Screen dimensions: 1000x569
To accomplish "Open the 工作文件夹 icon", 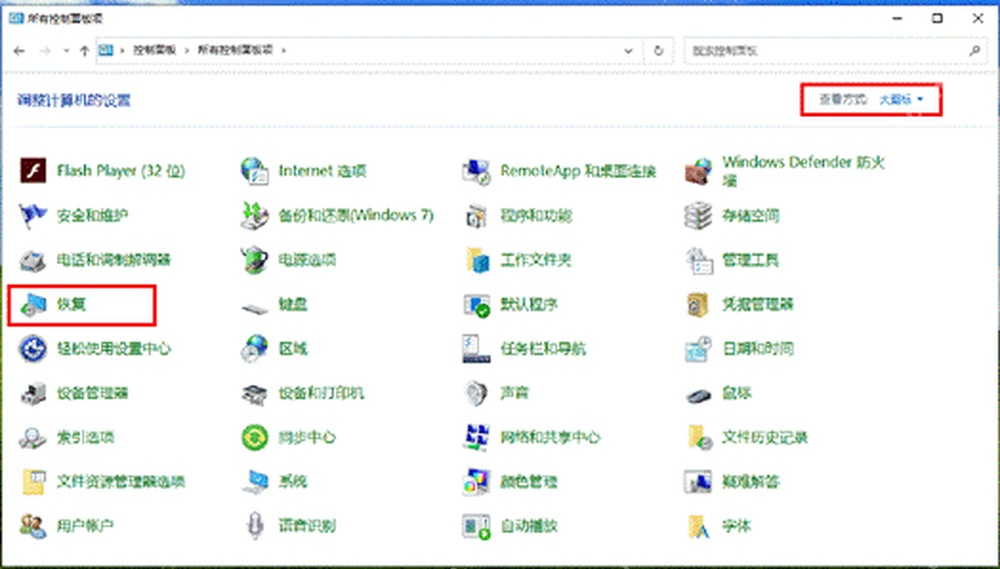I will click(476, 260).
